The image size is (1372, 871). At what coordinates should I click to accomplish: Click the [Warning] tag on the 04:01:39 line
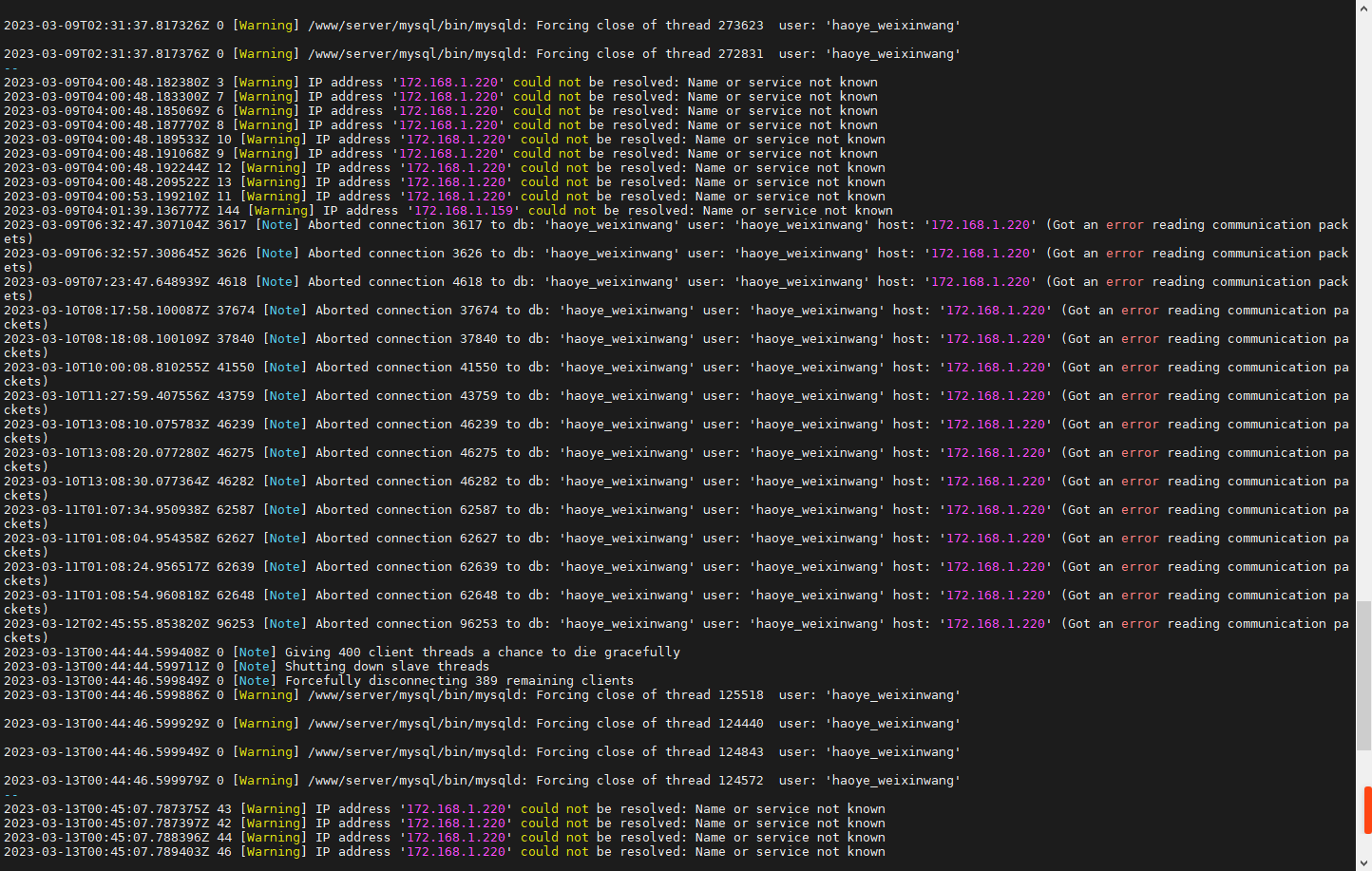coord(280,211)
